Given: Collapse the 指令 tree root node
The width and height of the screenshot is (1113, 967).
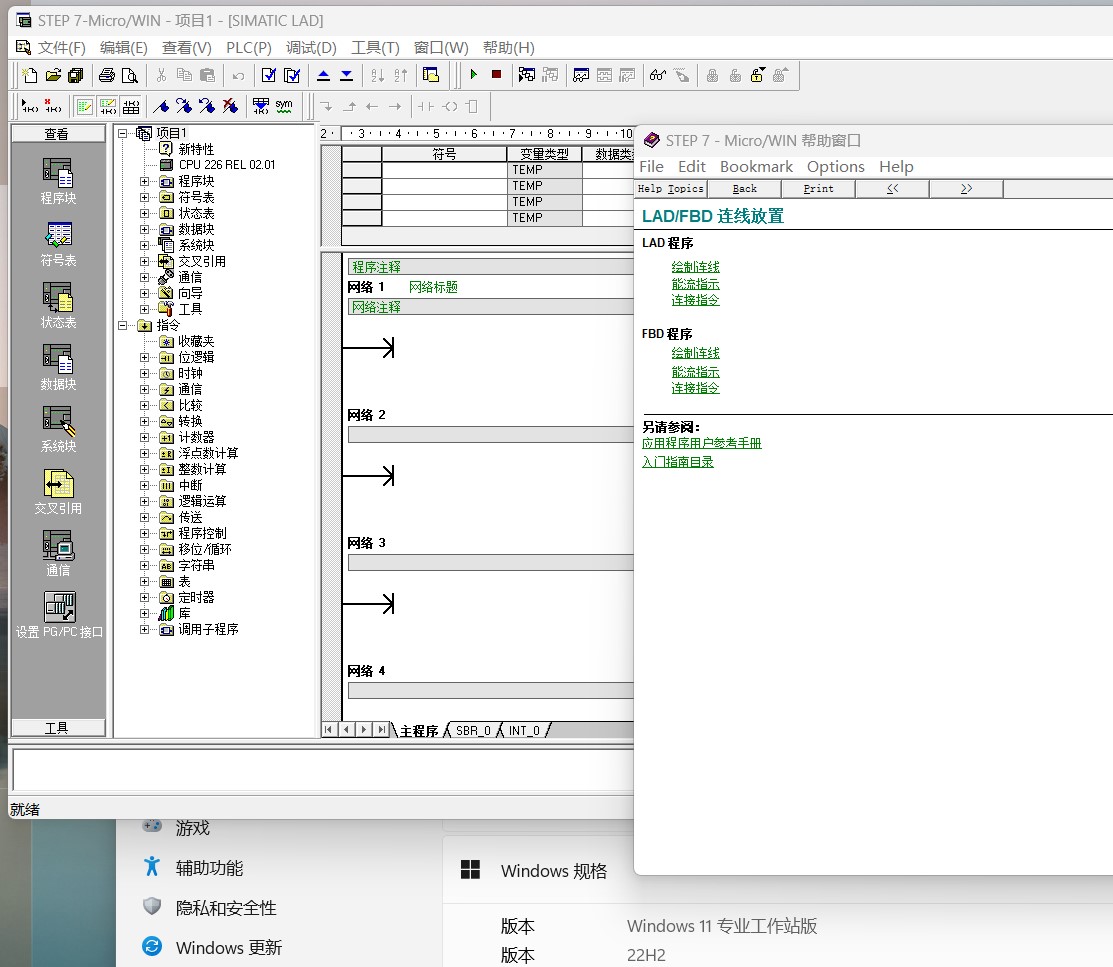Looking at the screenshot, I should coord(122,325).
